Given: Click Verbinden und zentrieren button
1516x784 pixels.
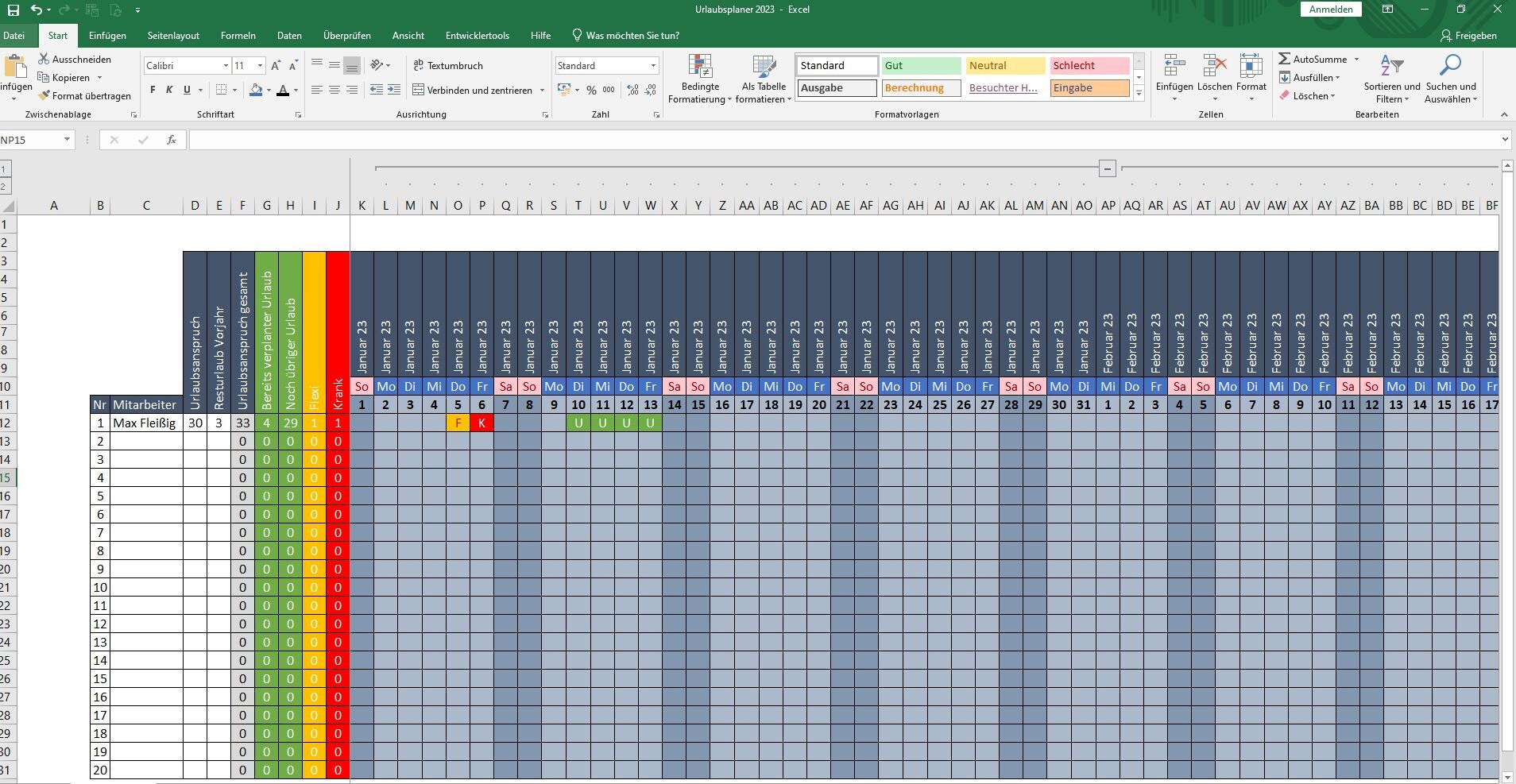Looking at the screenshot, I should click(472, 90).
